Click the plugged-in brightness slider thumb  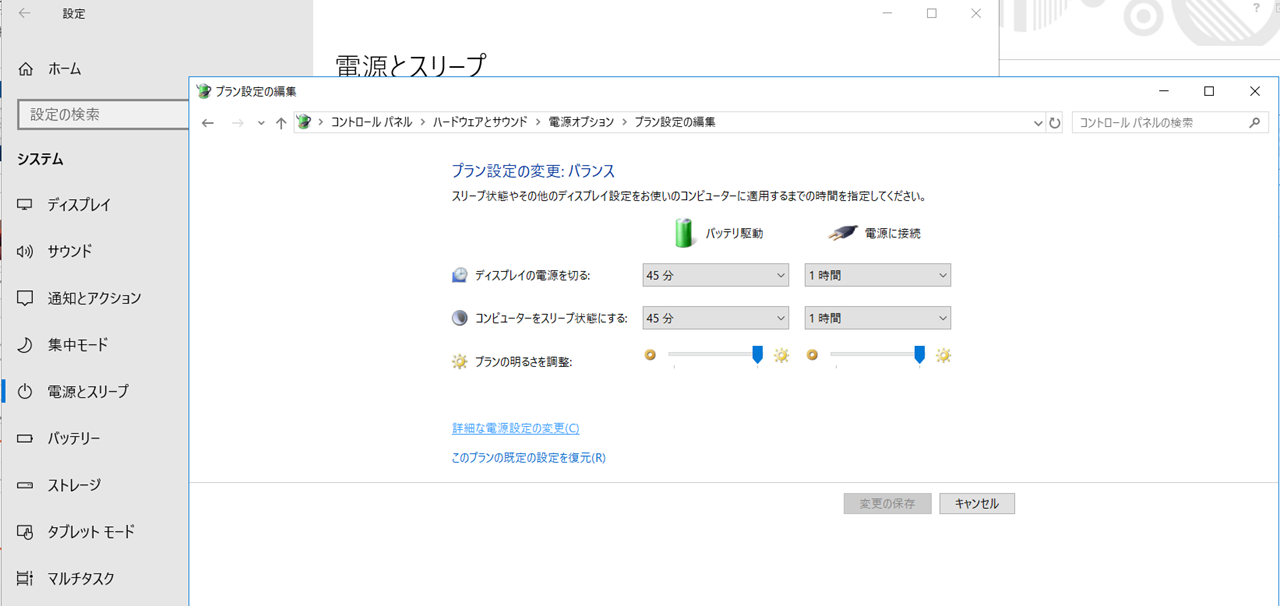tap(919, 355)
